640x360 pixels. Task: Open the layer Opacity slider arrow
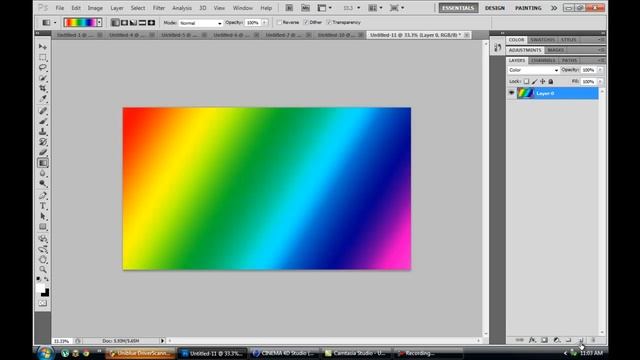click(x=600, y=70)
